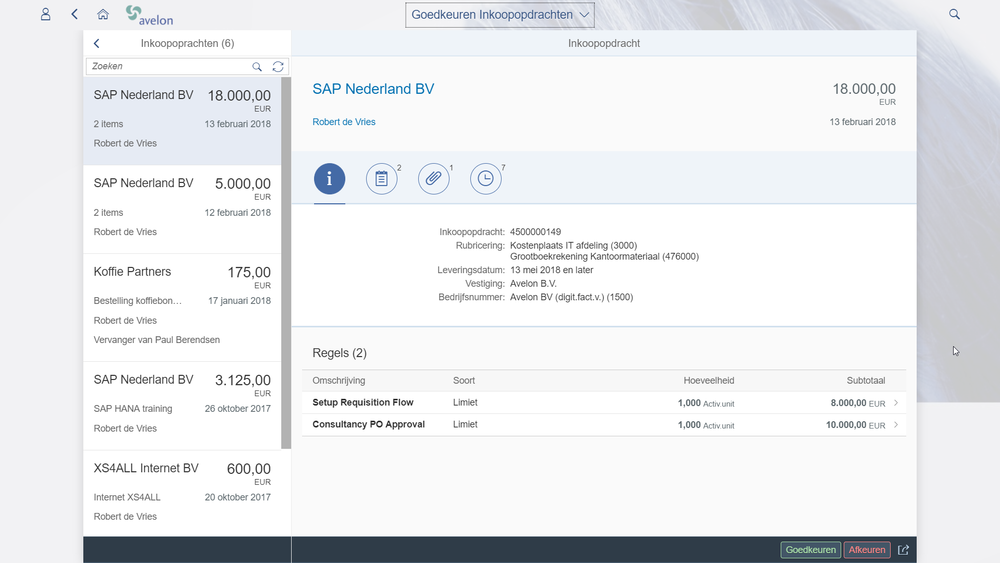Image resolution: width=1000 pixels, height=563 pixels.
Task: Click the search icon in the Zoeken field
Action: [x=257, y=66]
